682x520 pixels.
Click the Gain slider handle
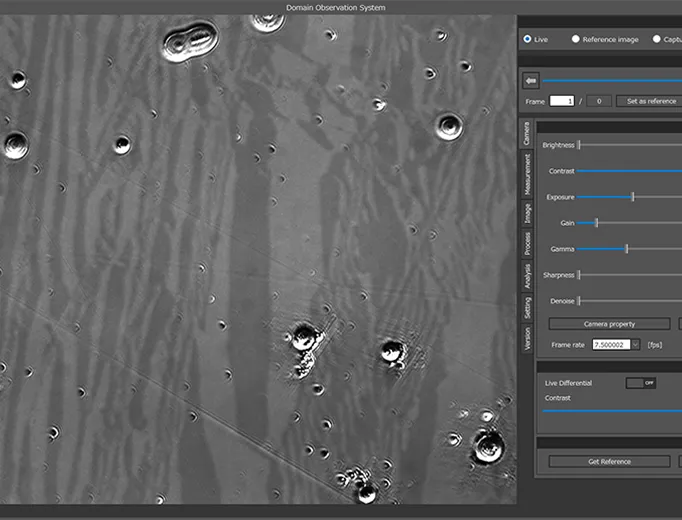click(x=596, y=223)
